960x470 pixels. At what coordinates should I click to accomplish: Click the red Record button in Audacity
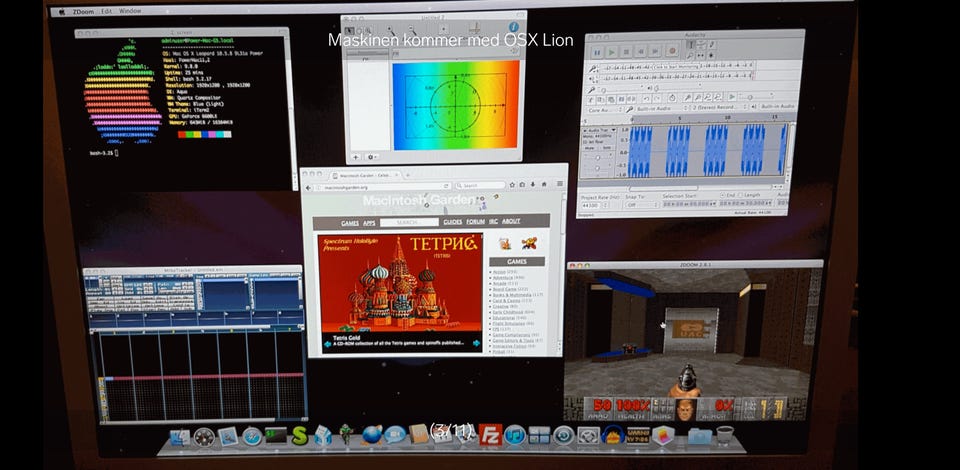pyautogui.click(x=672, y=52)
